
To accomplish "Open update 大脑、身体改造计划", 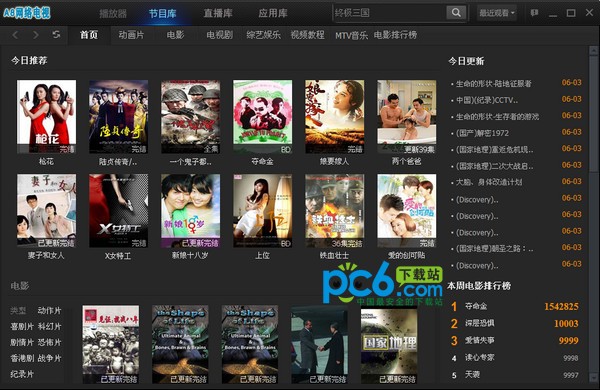I will [489, 182].
